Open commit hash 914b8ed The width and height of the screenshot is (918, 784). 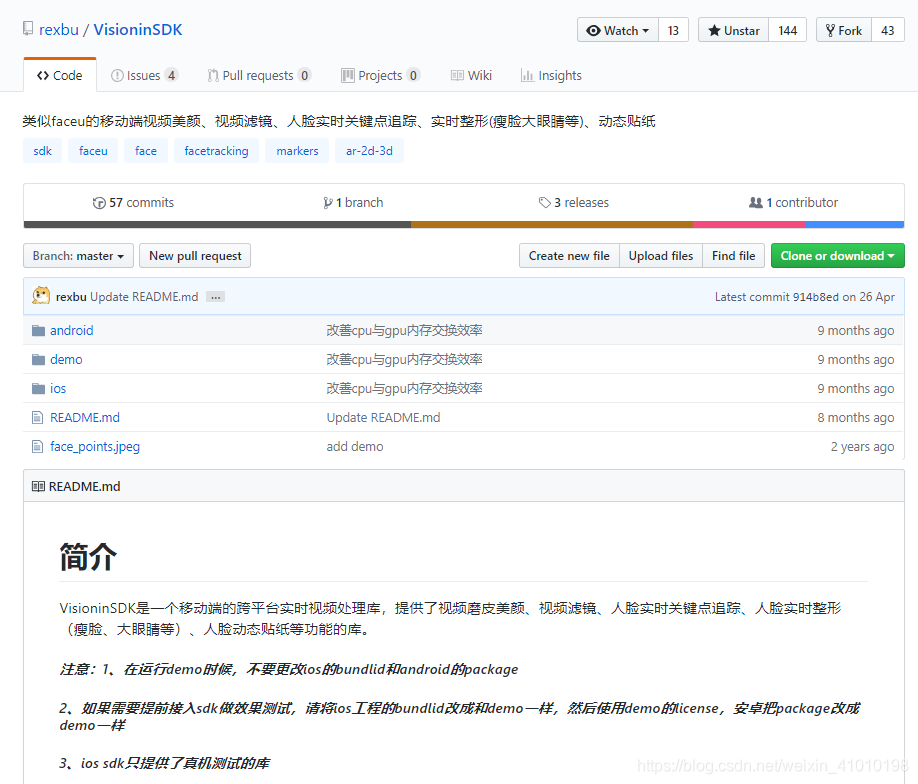(x=816, y=297)
